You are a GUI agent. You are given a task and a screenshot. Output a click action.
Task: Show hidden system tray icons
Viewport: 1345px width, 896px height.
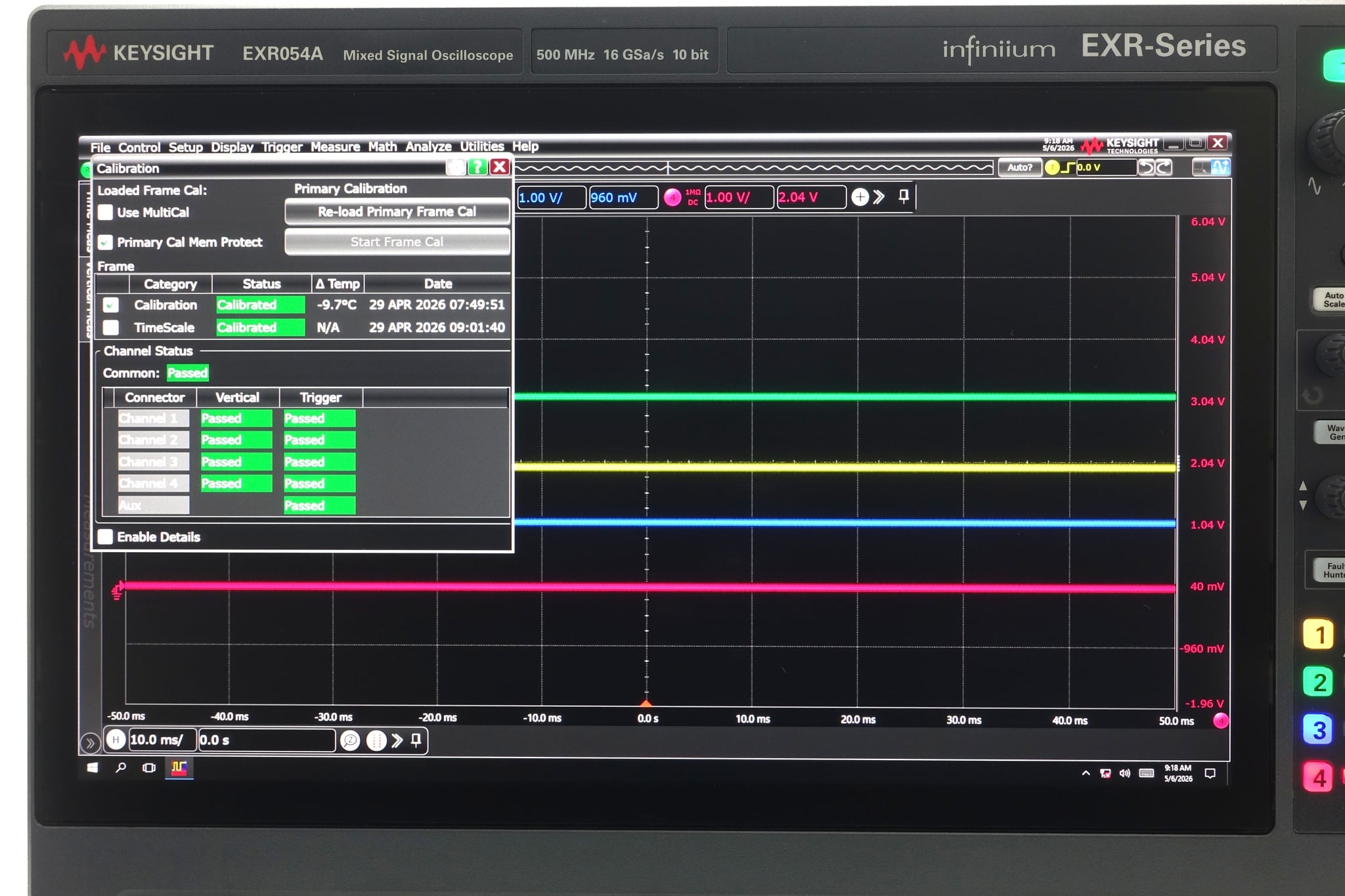click(1086, 773)
